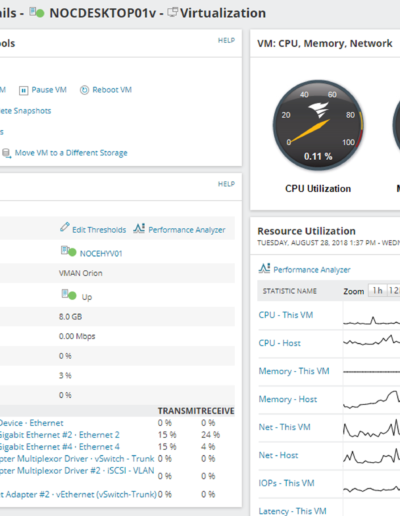Screen dimensions: 400x516
Task: Click the NOCEHYV01 host status icon
Action: (68, 251)
